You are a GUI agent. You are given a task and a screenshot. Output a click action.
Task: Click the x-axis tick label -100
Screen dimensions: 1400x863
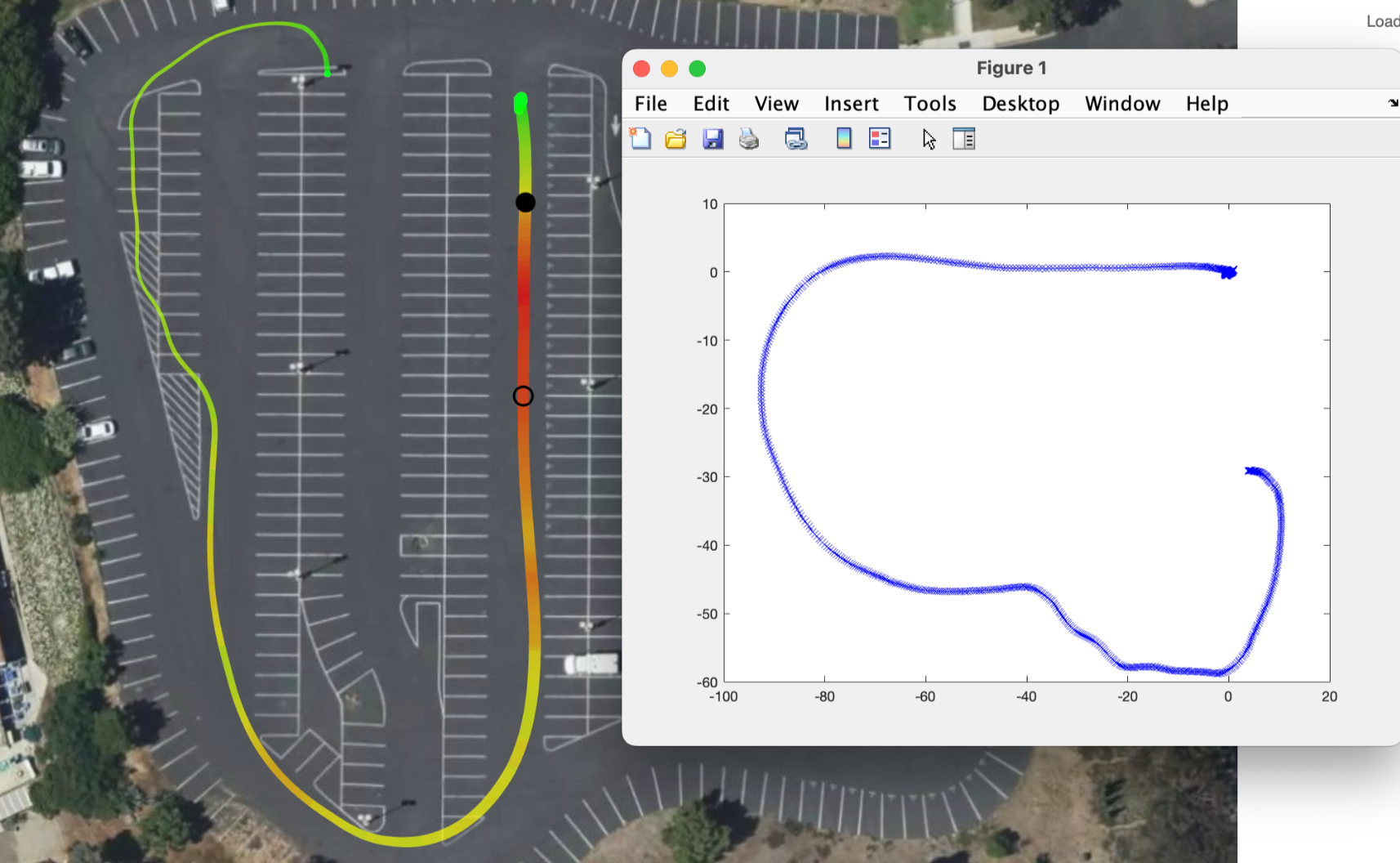point(723,696)
